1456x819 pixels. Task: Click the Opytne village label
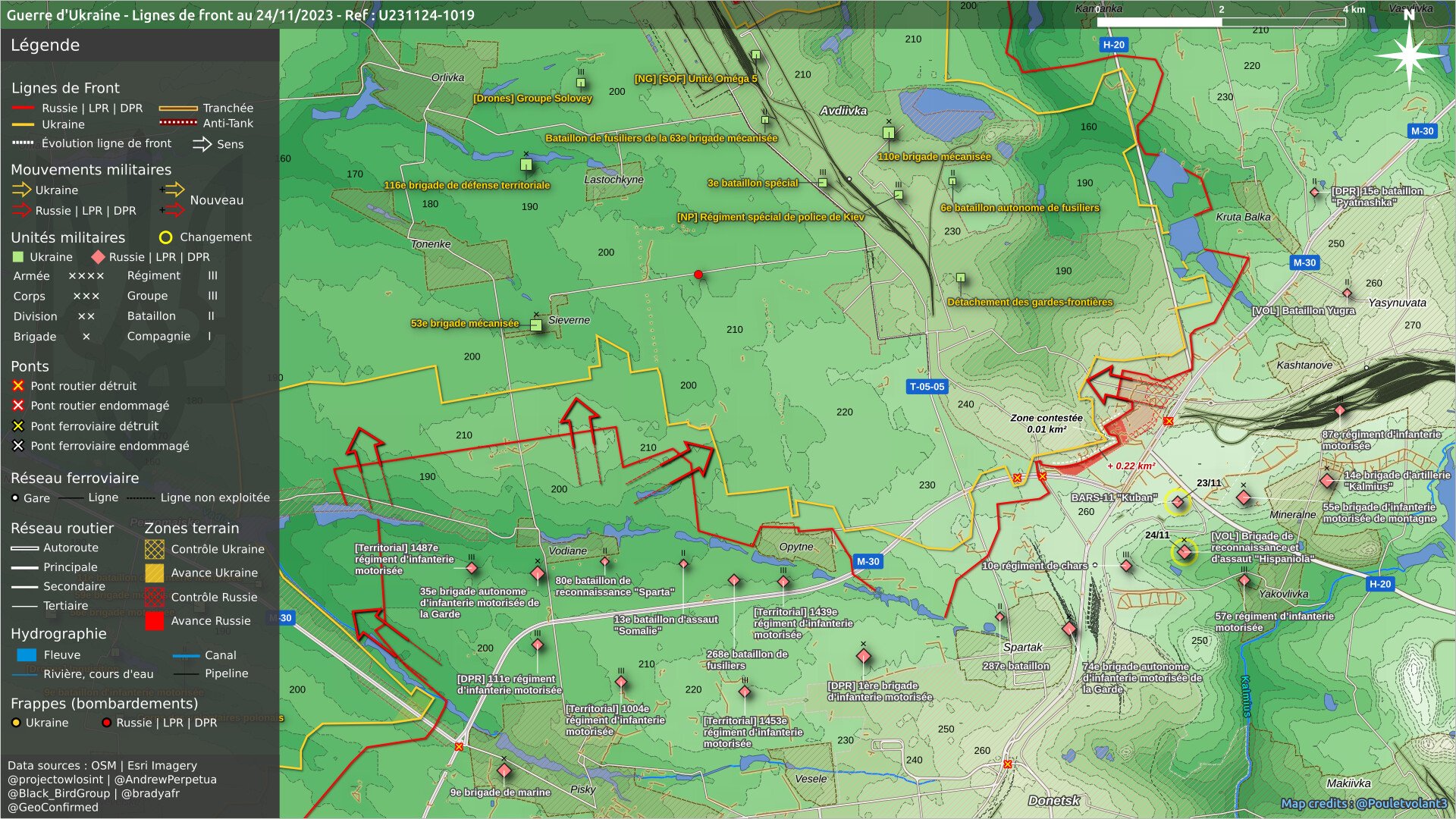796,547
